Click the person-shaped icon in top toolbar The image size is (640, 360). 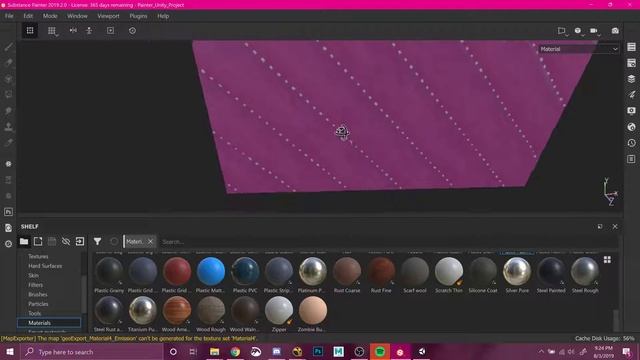pyautogui.click(x=89, y=31)
